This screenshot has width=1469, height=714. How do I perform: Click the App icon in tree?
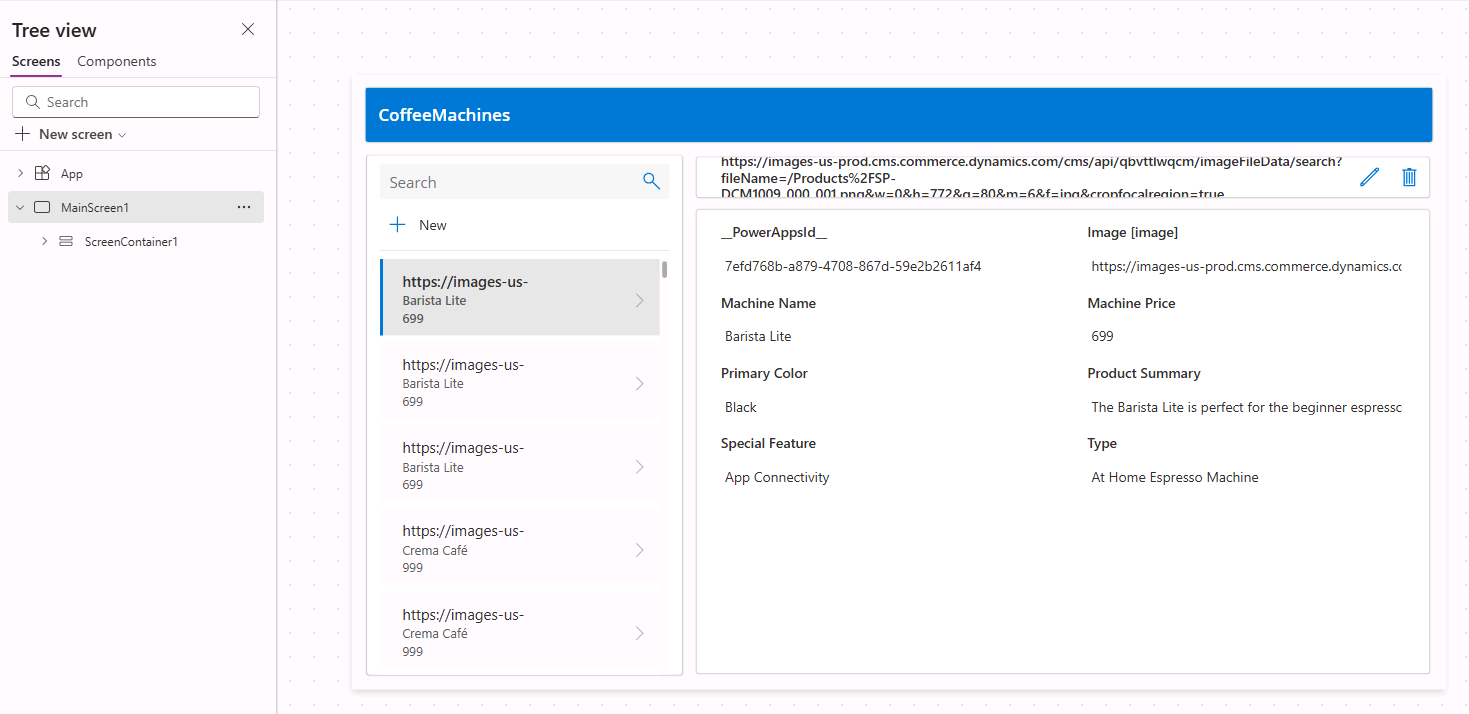tap(42, 173)
